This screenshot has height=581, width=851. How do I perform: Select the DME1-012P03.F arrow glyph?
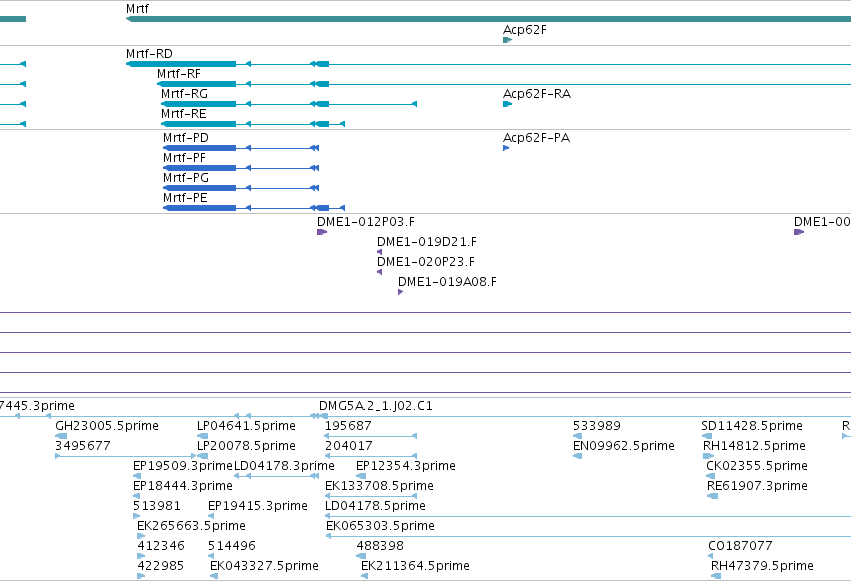coord(322,232)
